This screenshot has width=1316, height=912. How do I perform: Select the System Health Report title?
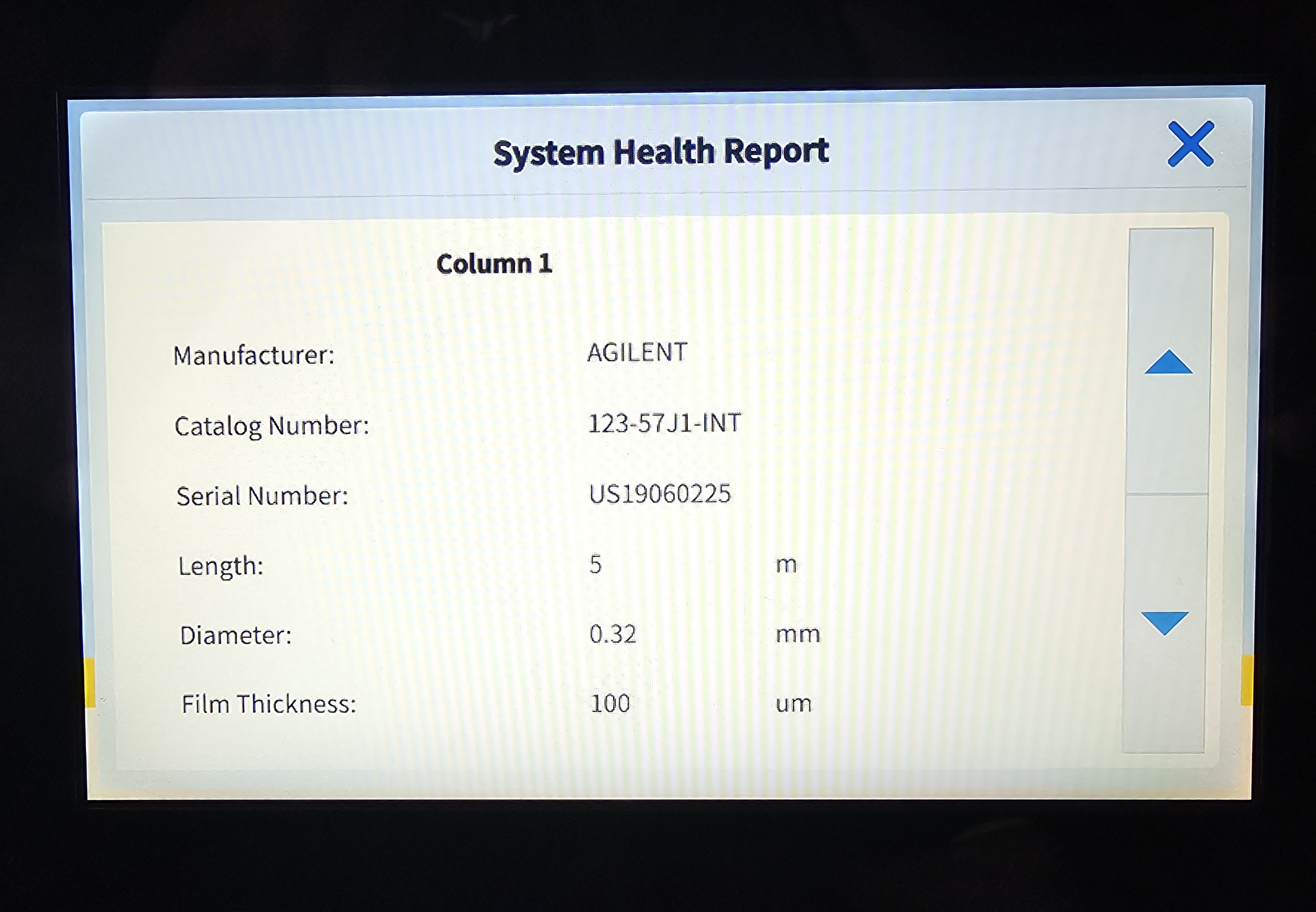[x=661, y=153]
